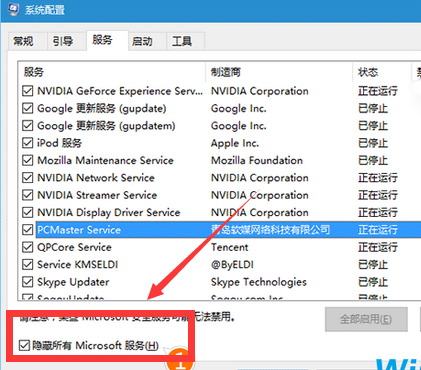This screenshot has height=370, width=421.
Task: Toggle 隐藏所有 Microsoft 服务 checkbox
Action: click(24, 345)
